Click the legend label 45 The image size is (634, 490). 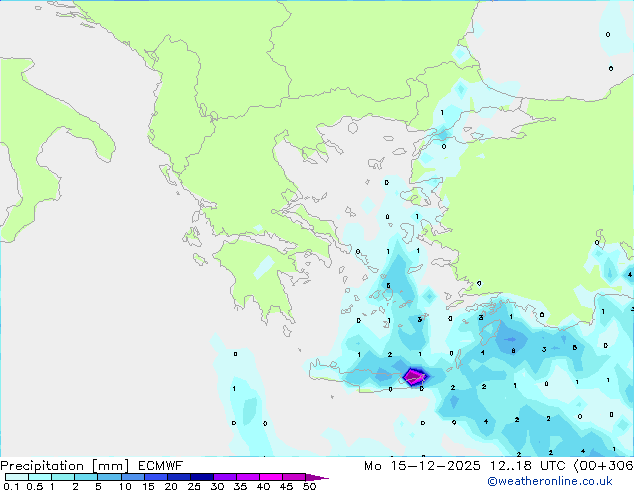[286, 486]
